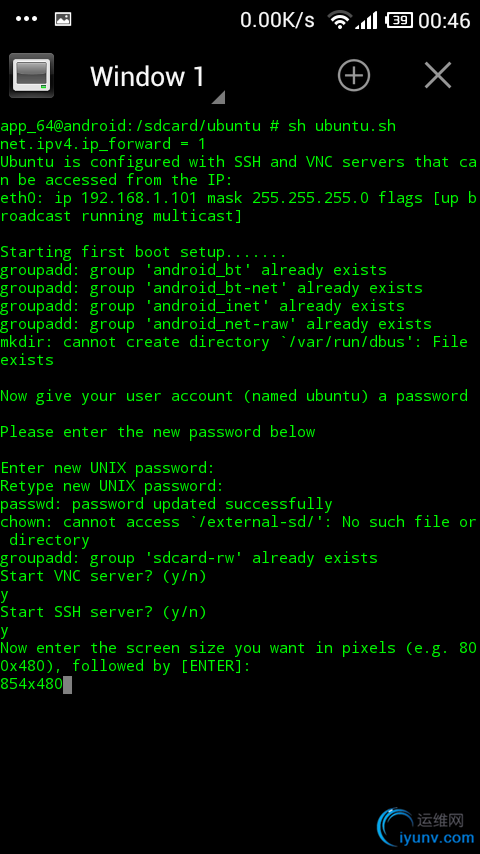Close the current terminal window
Screen dimensions: 480x854
[x=438, y=75]
